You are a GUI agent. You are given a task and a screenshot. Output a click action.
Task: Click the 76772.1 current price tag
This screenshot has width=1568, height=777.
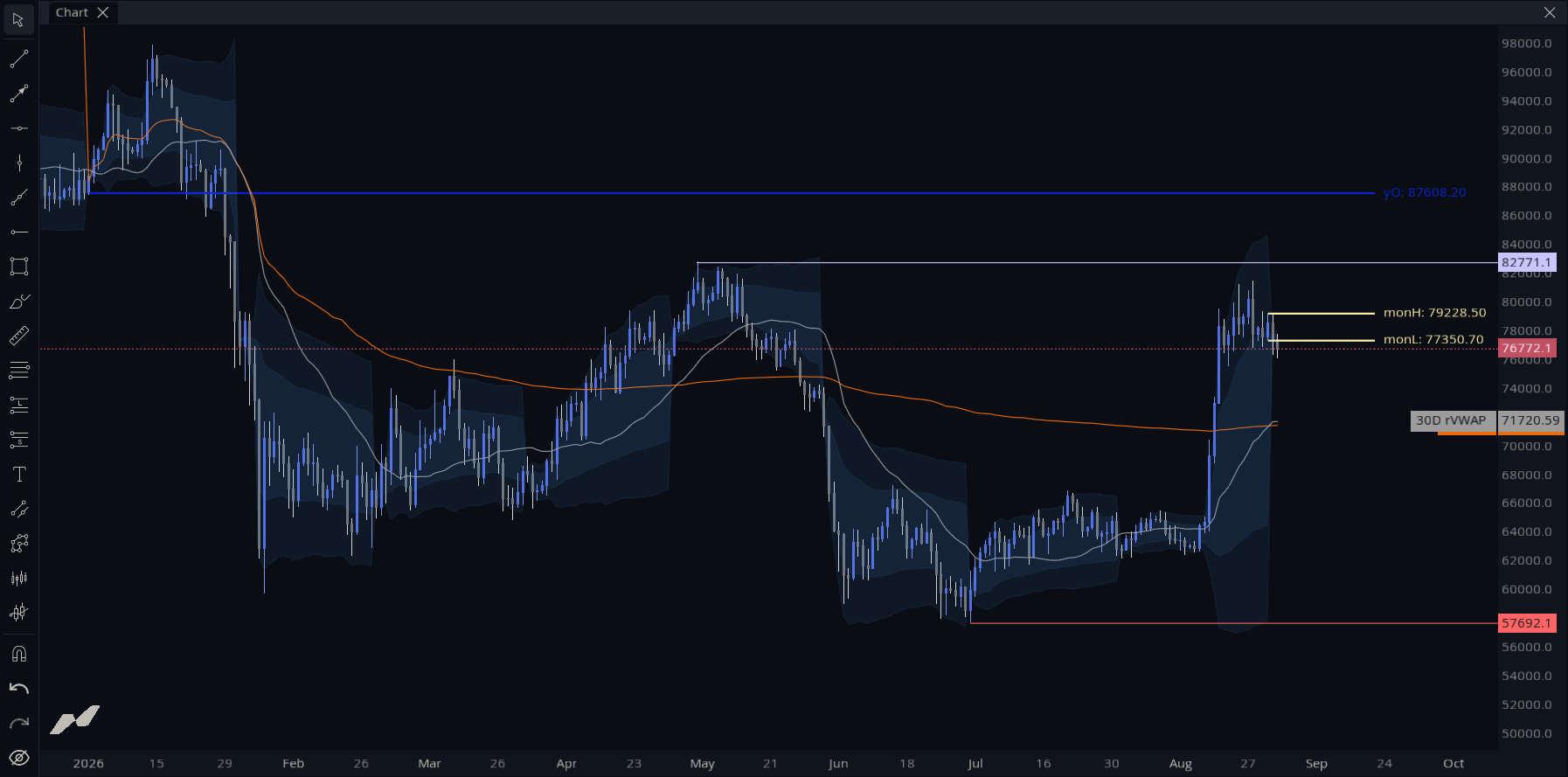tap(1527, 348)
